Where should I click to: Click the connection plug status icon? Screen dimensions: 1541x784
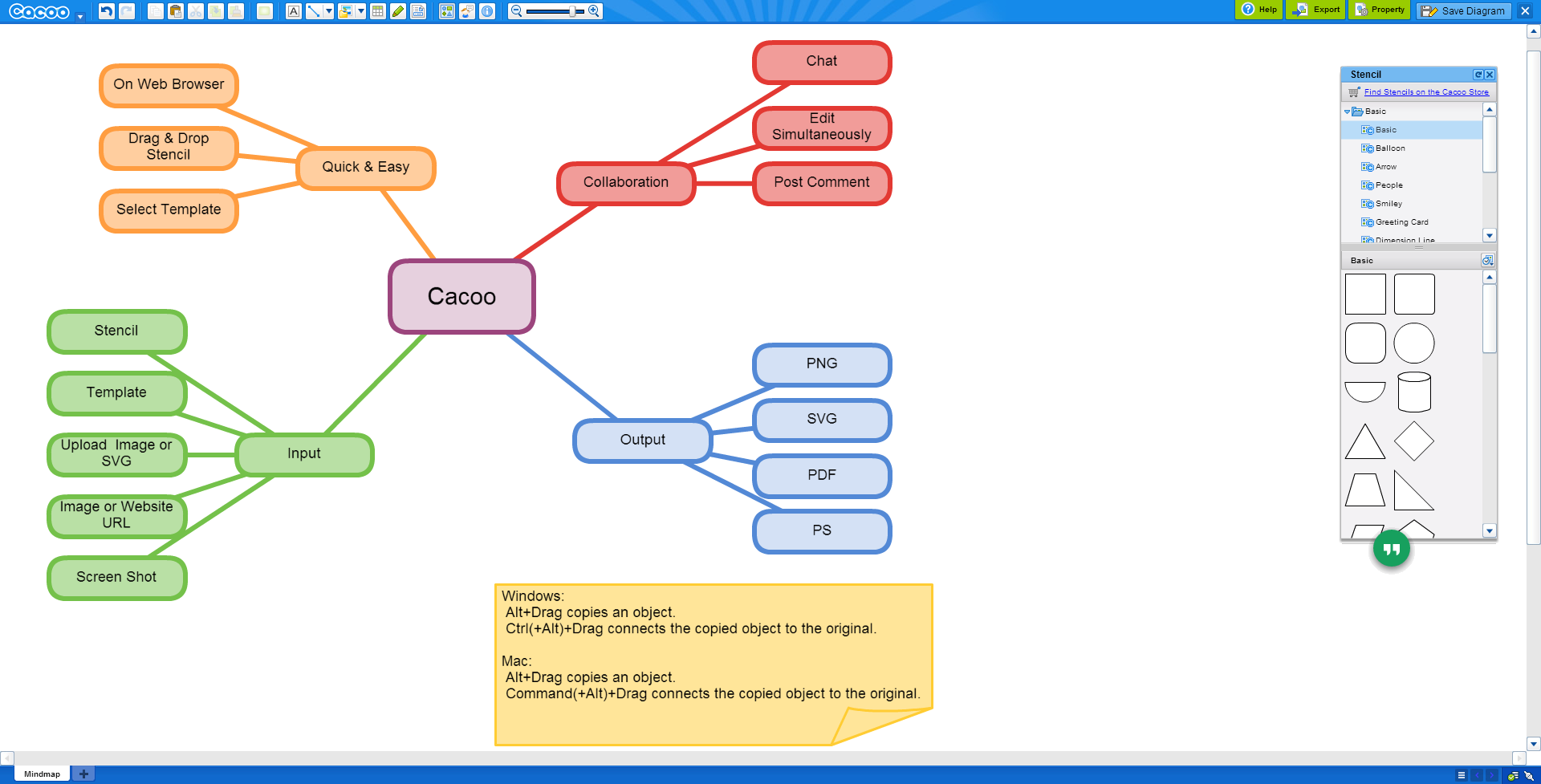coord(1528,776)
